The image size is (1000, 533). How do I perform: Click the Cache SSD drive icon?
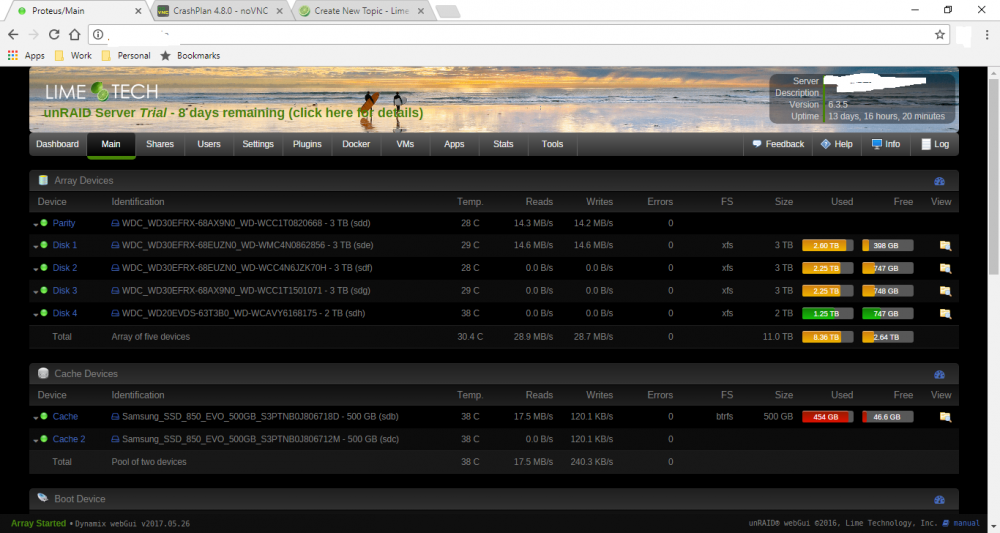(x=115, y=416)
